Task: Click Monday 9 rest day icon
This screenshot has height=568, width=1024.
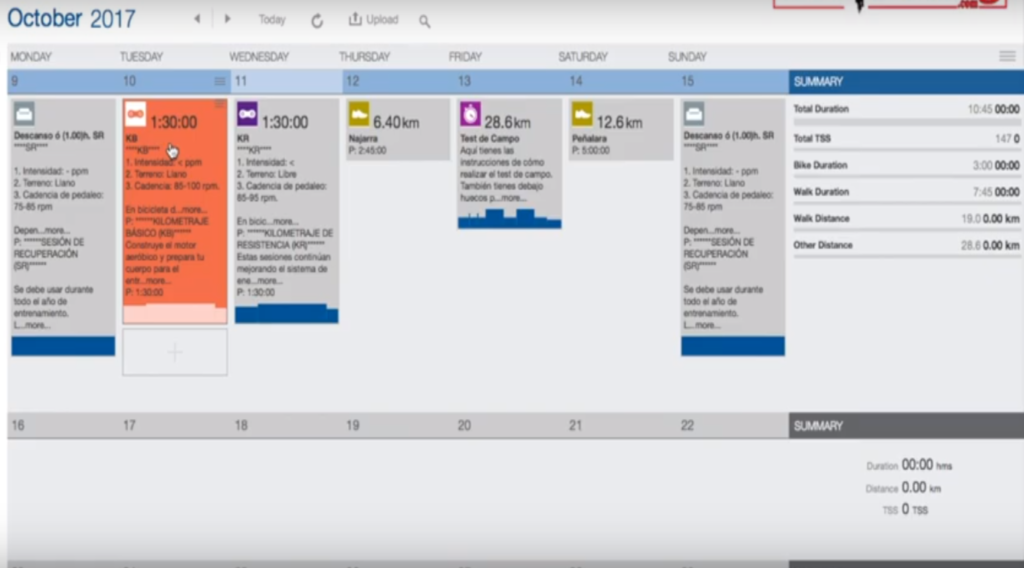Action: 24,114
